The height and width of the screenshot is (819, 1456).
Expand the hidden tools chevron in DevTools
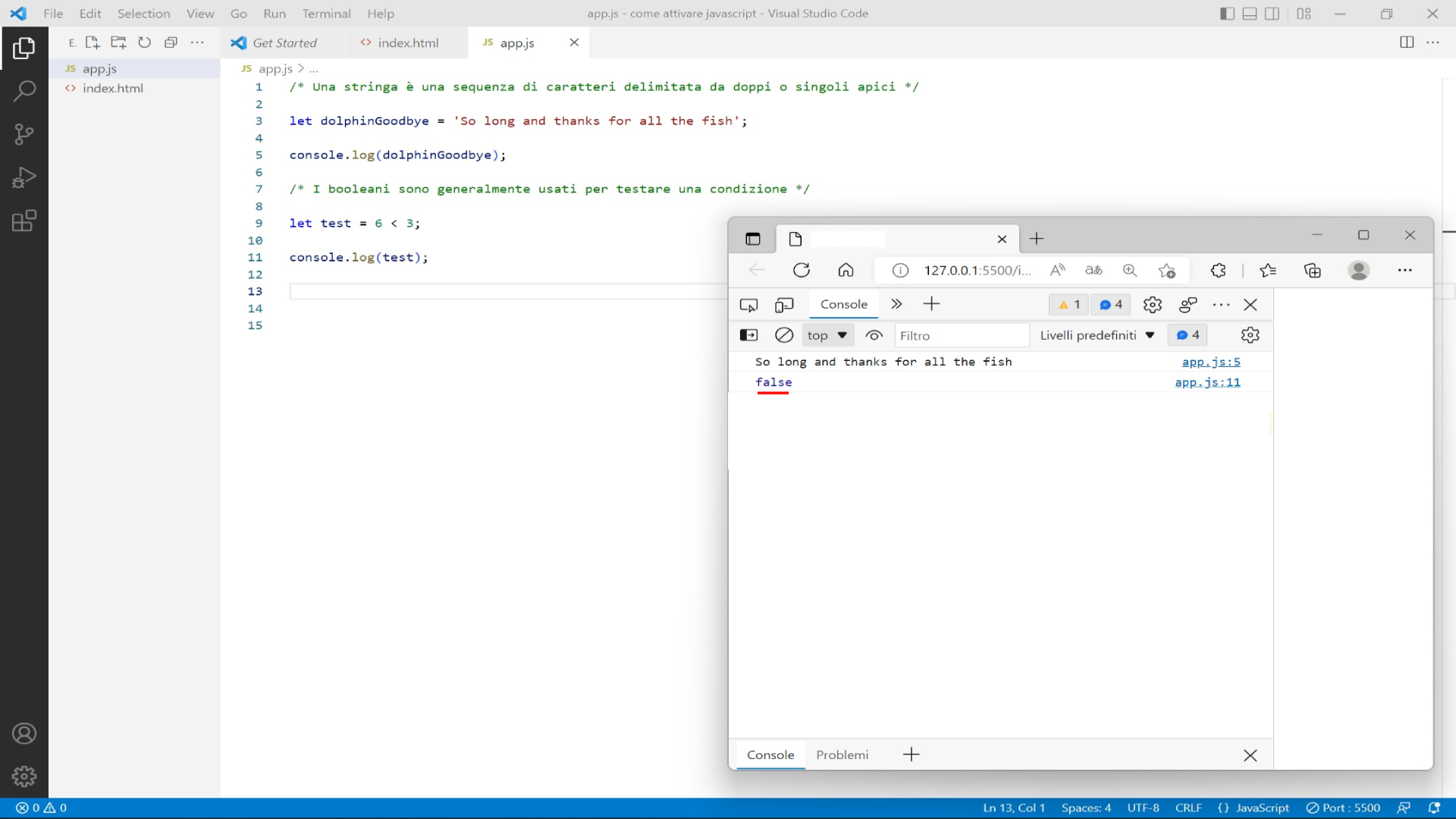[x=896, y=304]
